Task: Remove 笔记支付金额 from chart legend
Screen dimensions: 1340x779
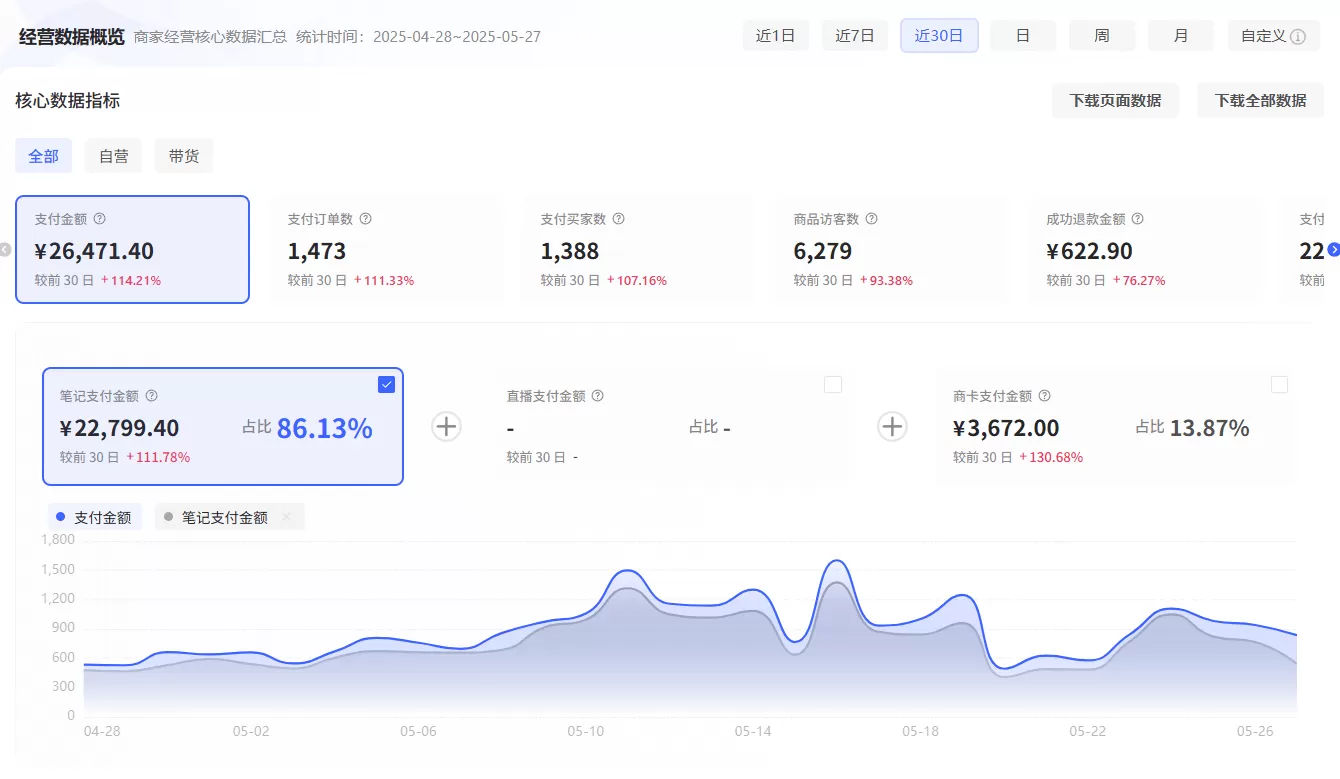Action: tap(286, 516)
